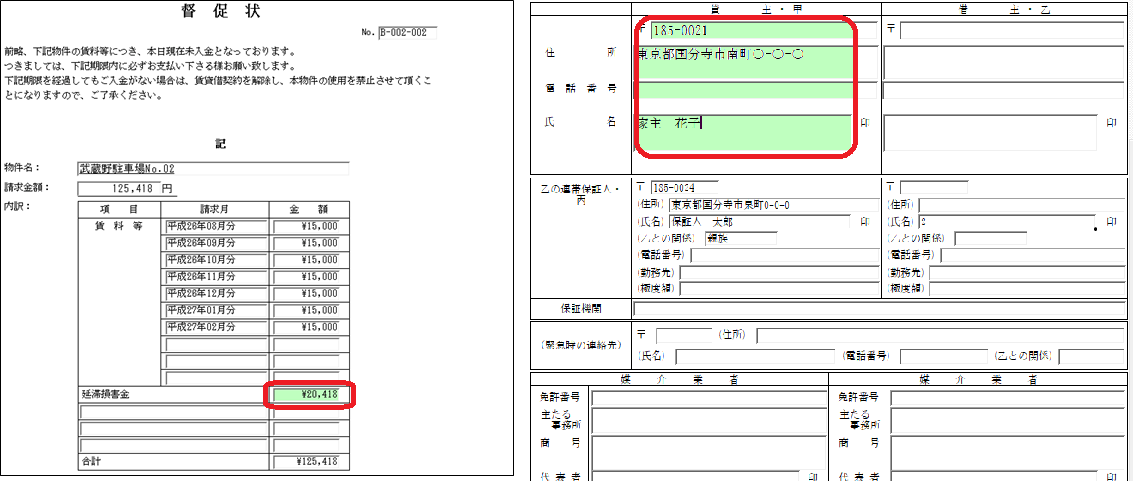Select the property name field 武蔵野駐車場No.02

(x=213, y=168)
